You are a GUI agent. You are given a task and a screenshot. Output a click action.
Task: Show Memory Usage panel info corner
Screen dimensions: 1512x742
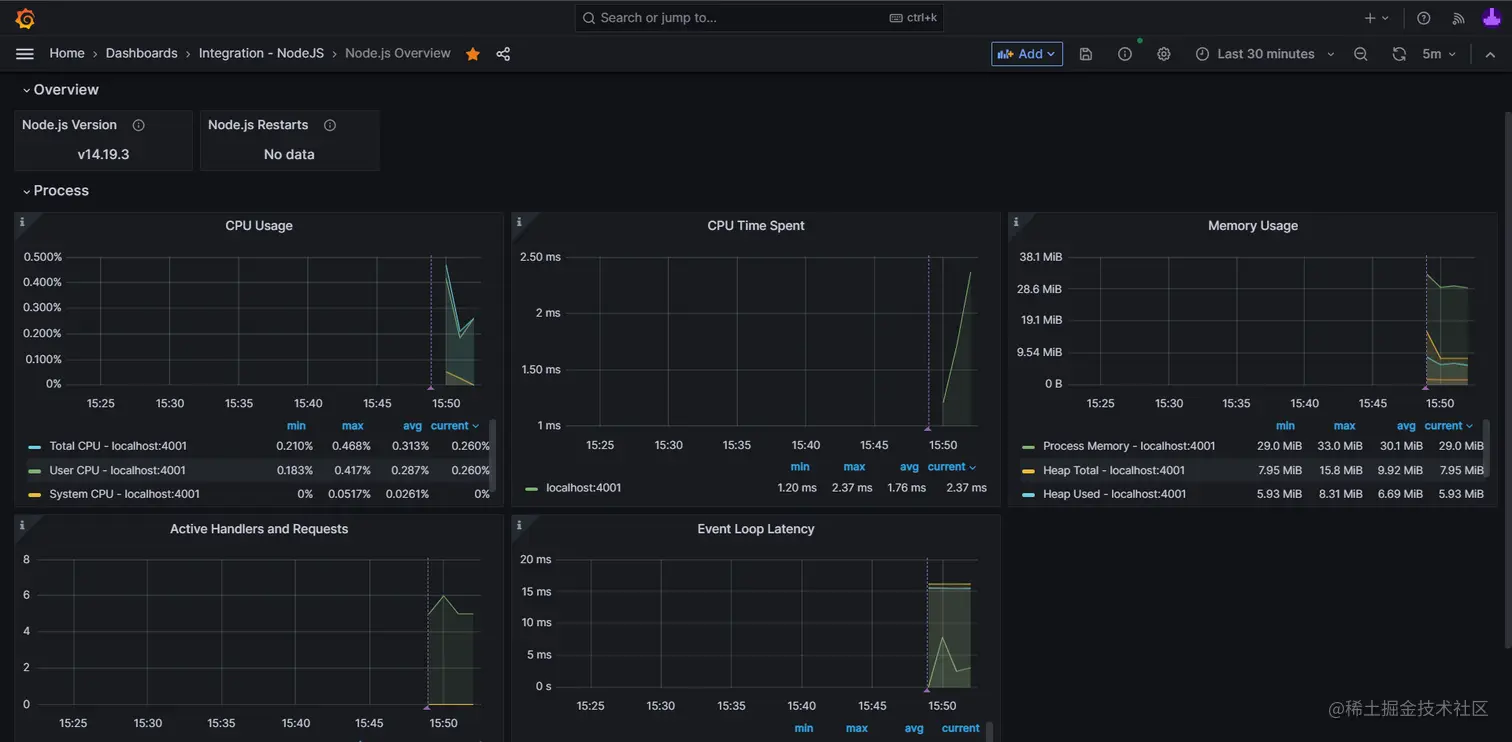(x=1016, y=222)
